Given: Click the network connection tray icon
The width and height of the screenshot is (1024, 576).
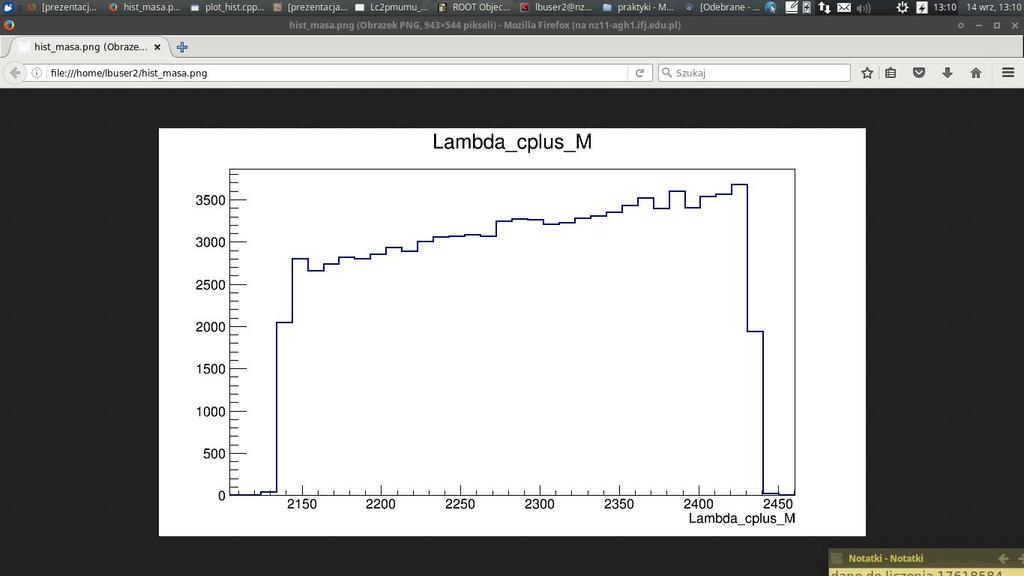Looking at the screenshot, I should (824, 7).
